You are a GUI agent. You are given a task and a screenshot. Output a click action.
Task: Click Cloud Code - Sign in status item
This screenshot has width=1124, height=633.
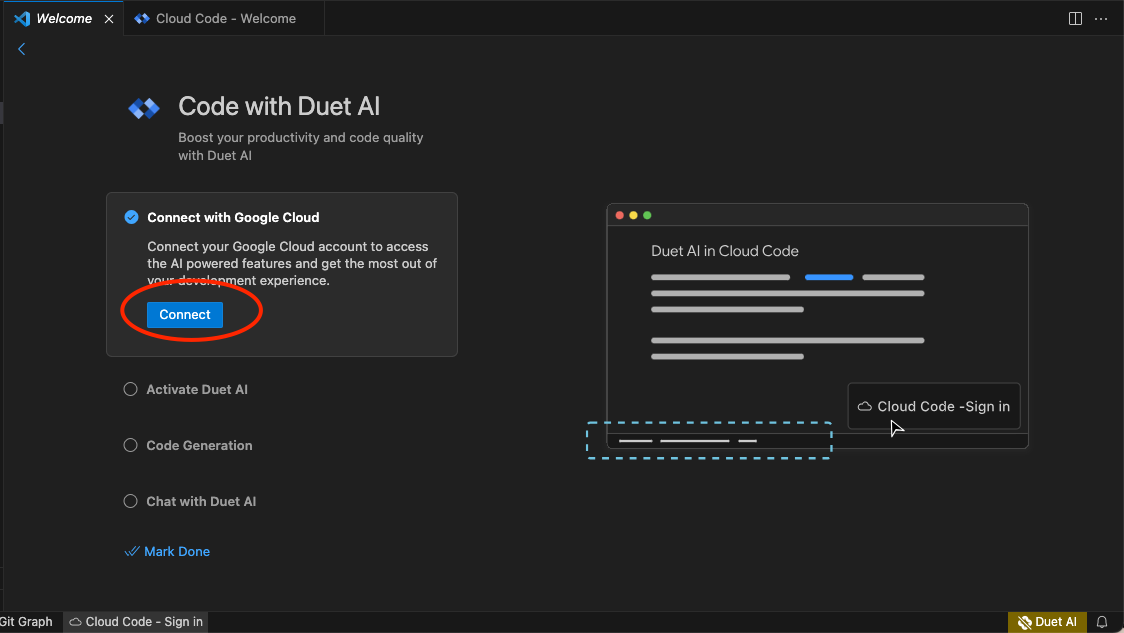tap(136, 622)
